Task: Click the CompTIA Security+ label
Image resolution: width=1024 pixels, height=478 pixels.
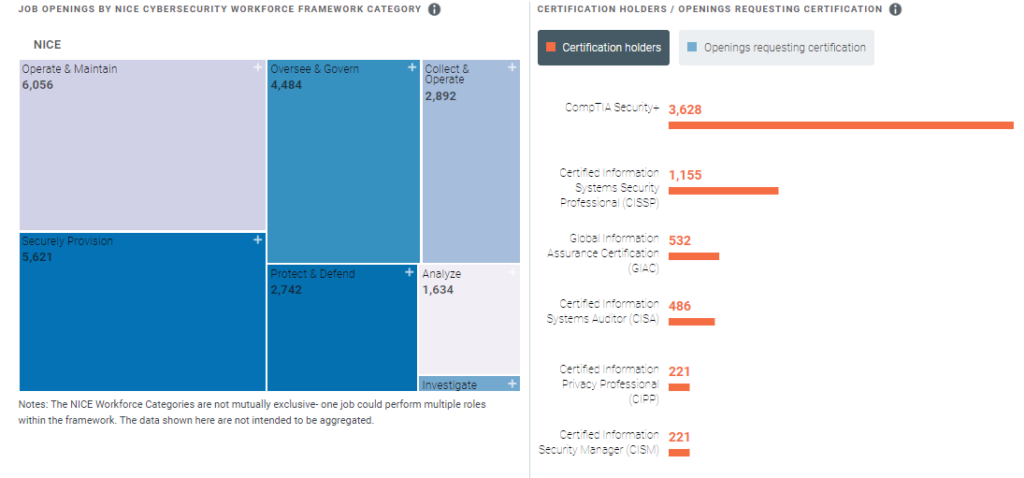Action: (613, 108)
